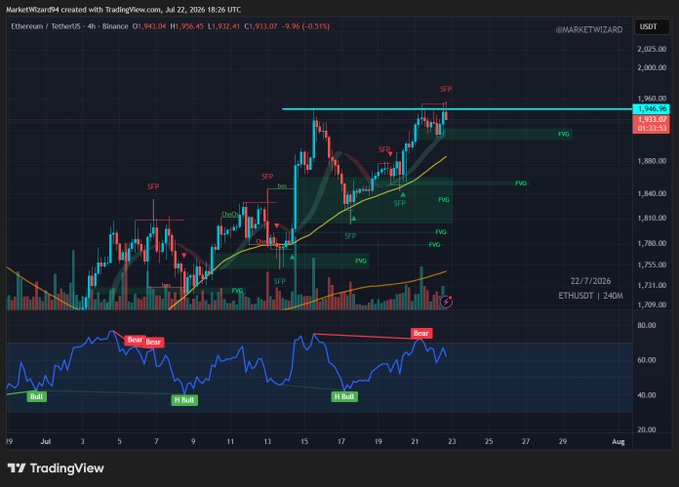Click the Aug label on the time axis
679x487 pixels.
pyautogui.click(x=618, y=442)
